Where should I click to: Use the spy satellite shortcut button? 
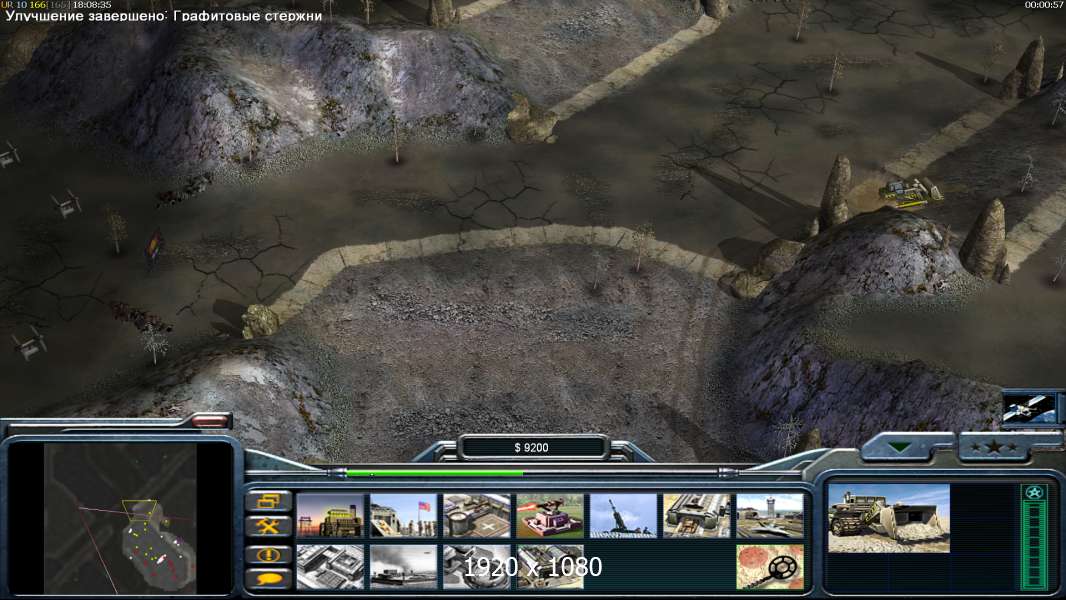click(1029, 408)
